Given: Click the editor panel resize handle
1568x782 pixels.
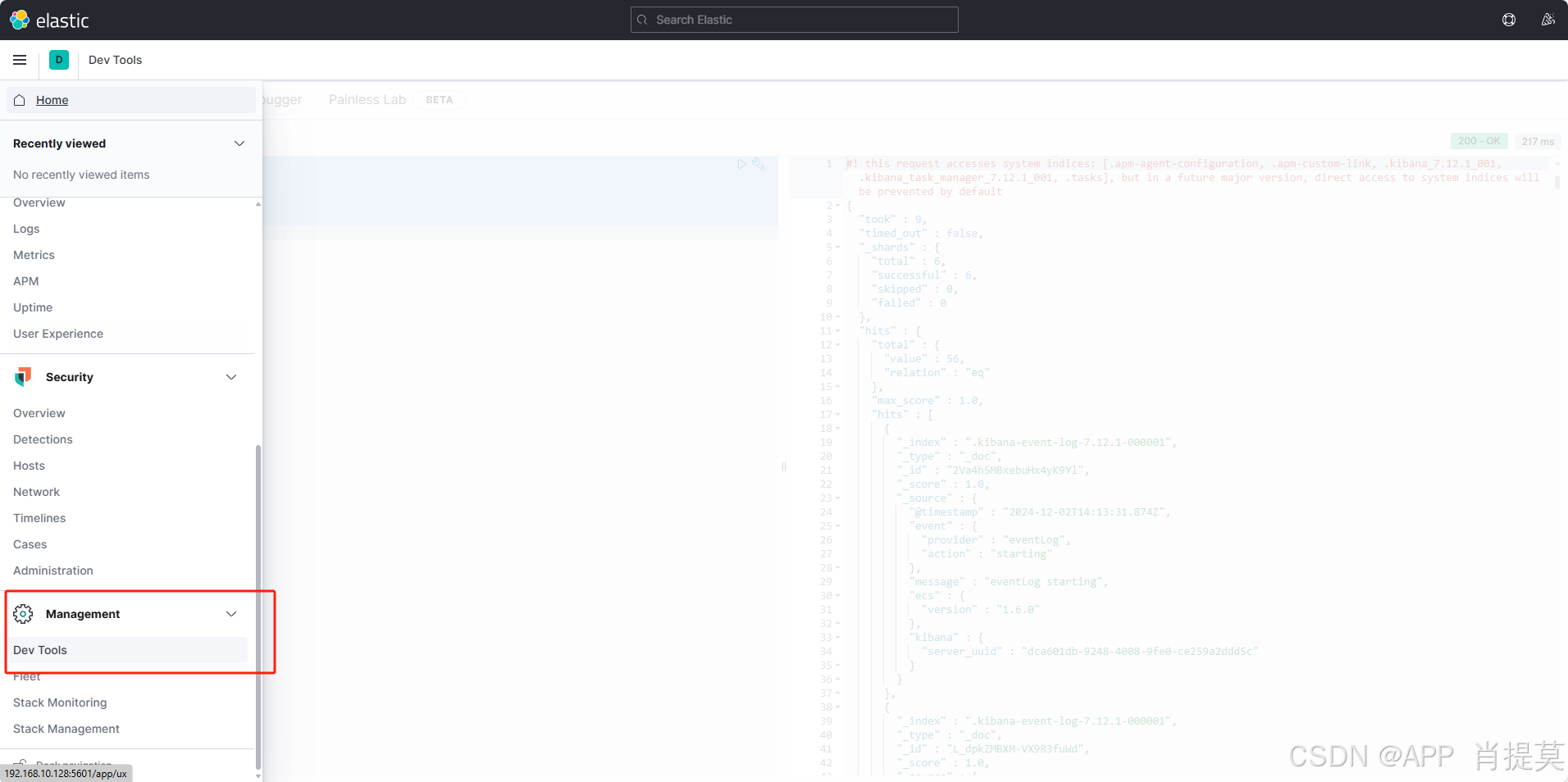Looking at the screenshot, I should tap(784, 466).
